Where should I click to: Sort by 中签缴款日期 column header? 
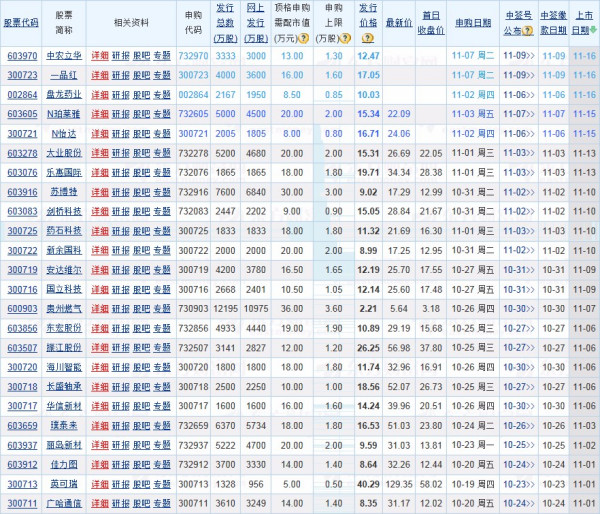click(x=553, y=22)
